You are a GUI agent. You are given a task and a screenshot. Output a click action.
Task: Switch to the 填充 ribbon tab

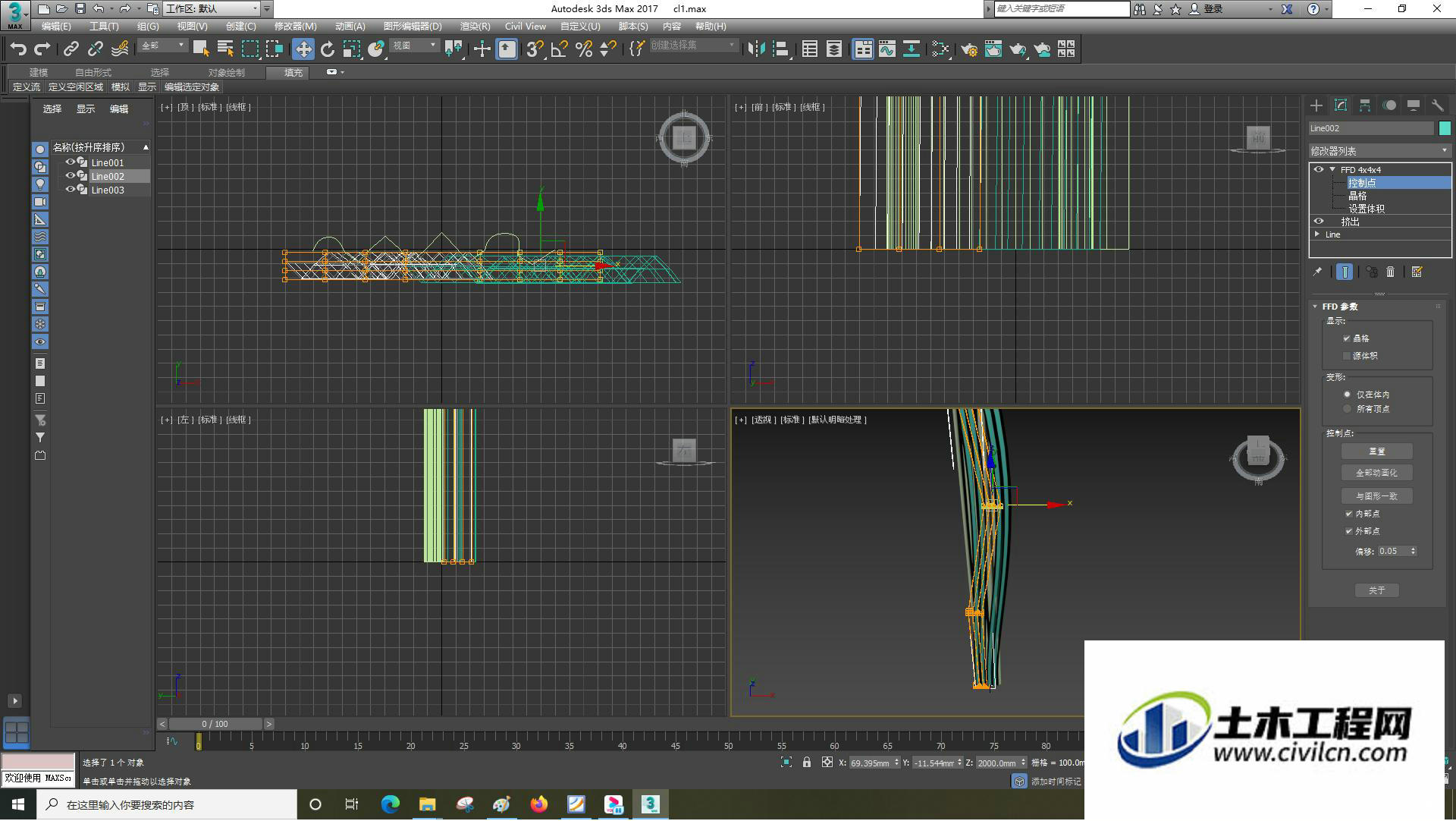pos(293,73)
